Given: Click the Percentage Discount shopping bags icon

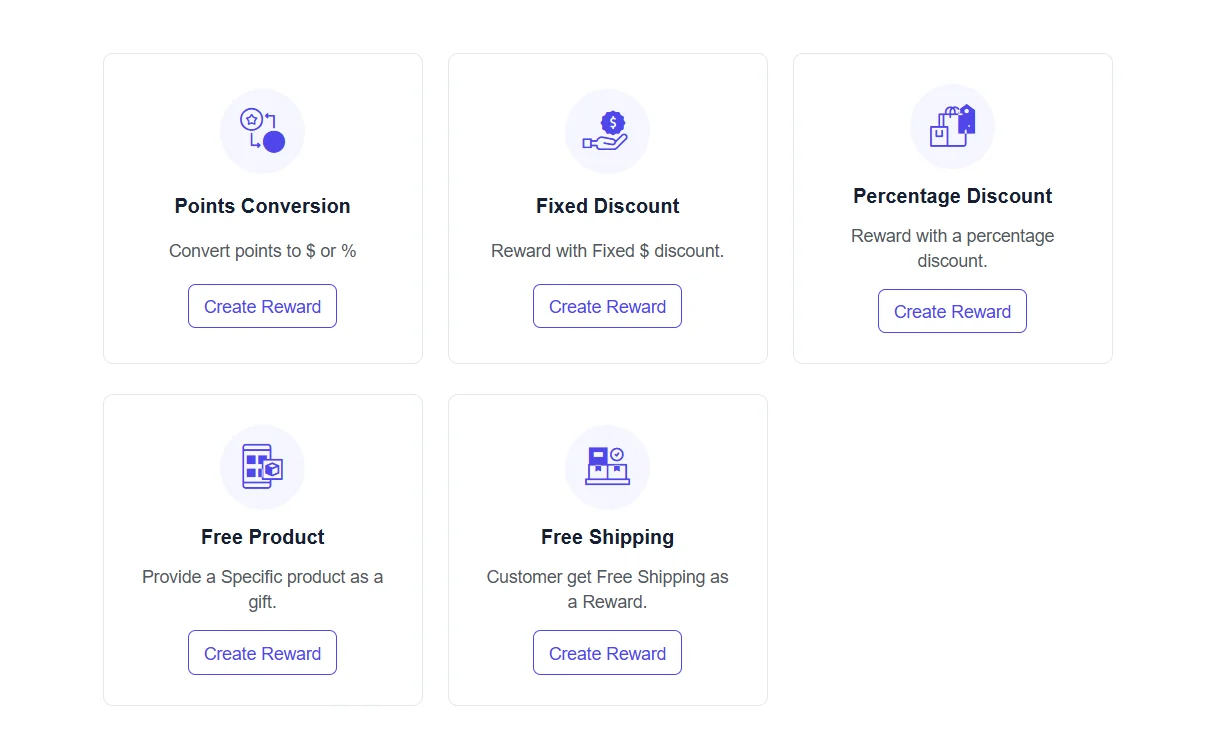Looking at the screenshot, I should (x=952, y=126).
